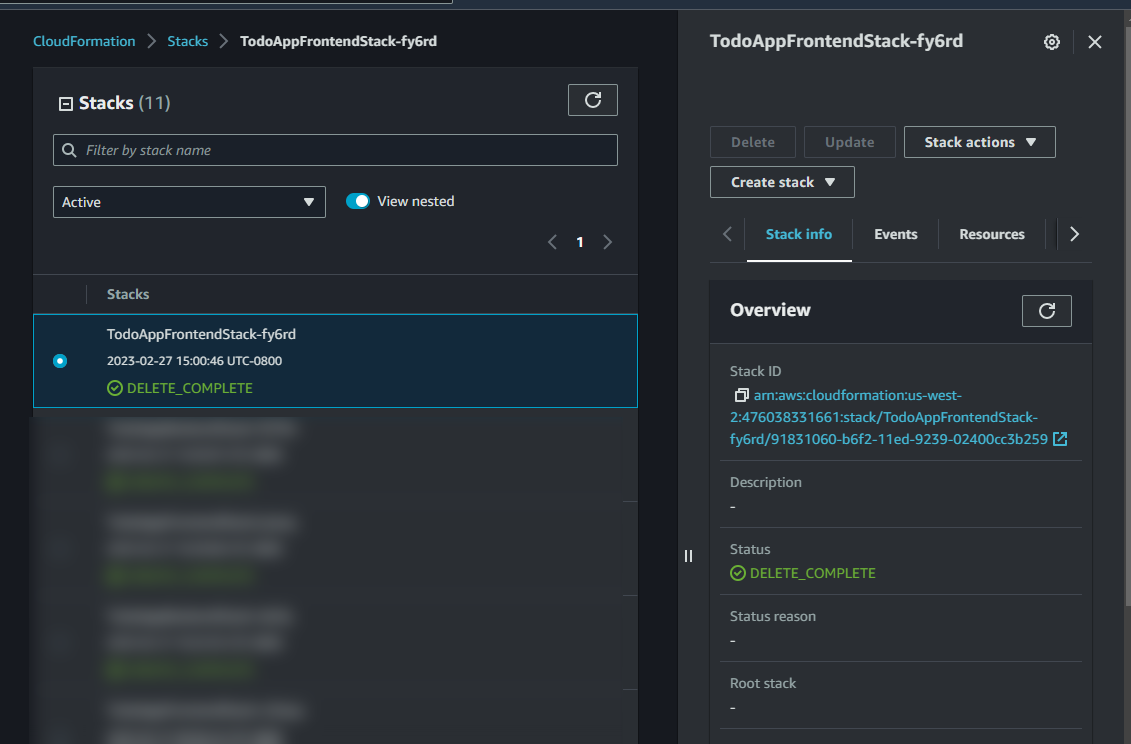Refresh the Overview panel
Viewport: 1131px width, 744px height.
[1046, 310]
